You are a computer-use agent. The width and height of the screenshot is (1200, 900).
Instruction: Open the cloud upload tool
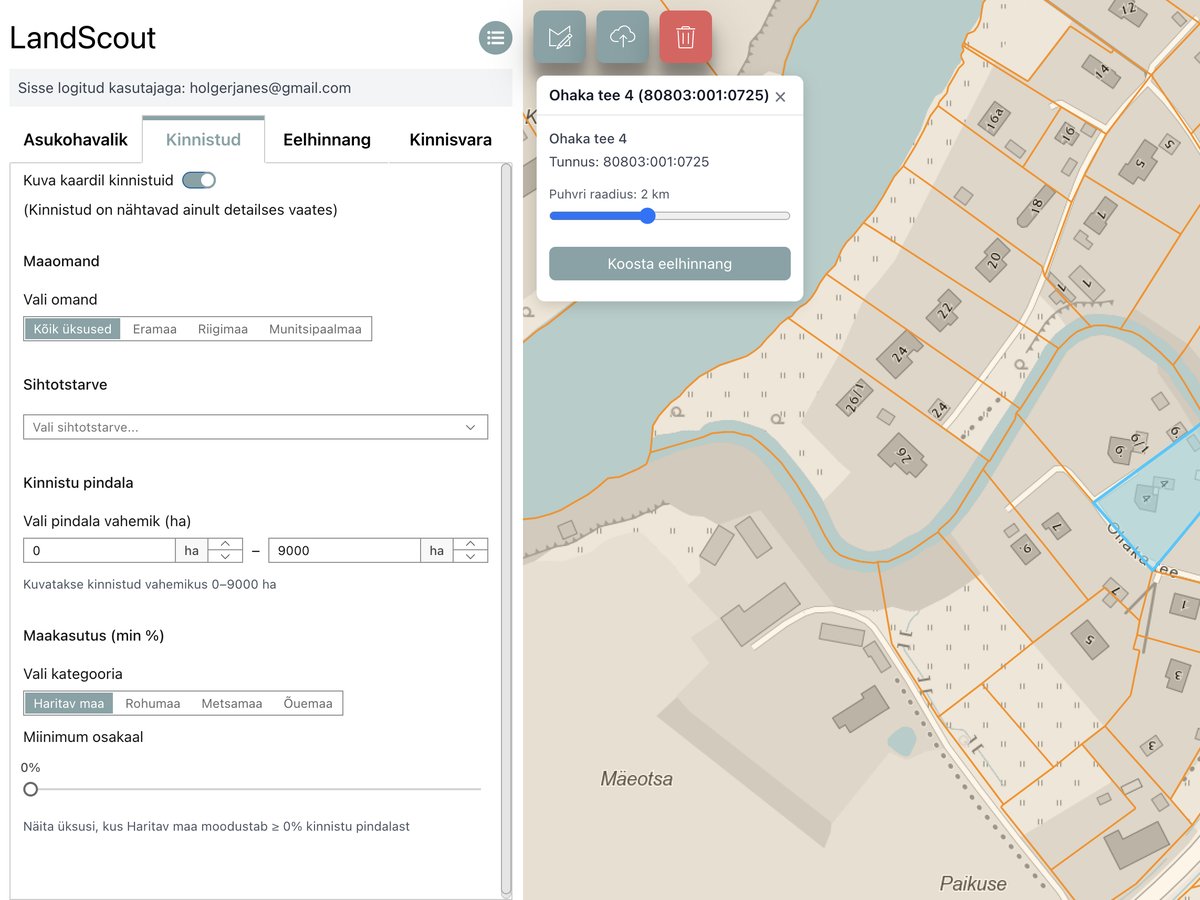click(x=622, y=37)
